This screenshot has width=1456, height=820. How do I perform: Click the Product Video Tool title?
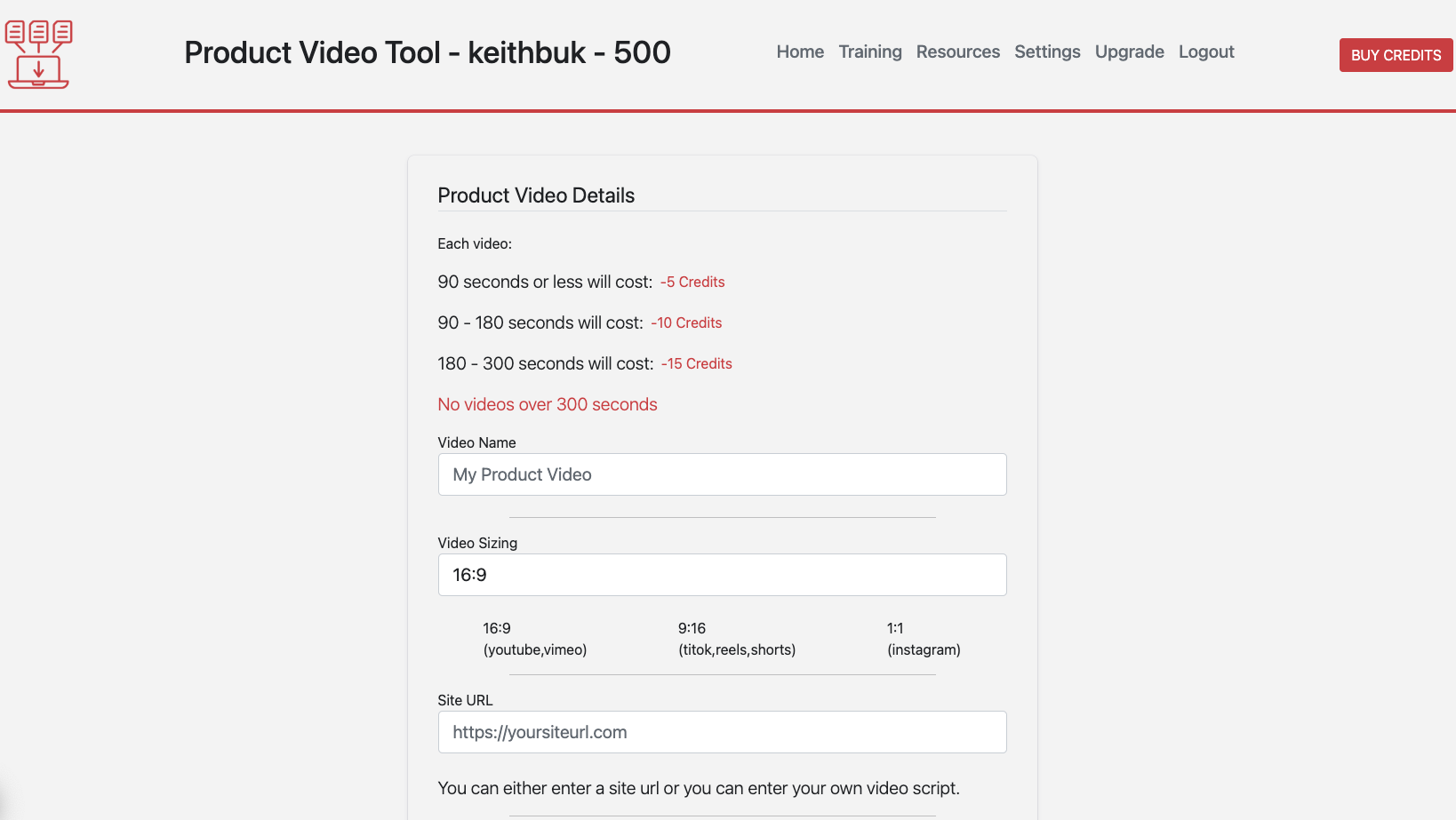427,52
